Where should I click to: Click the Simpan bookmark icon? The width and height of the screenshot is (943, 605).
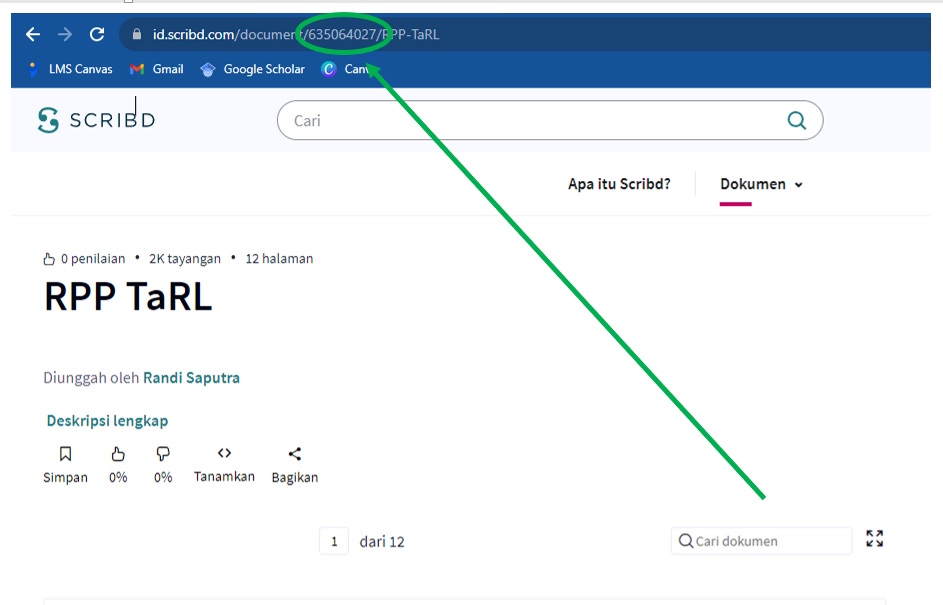pyautogui.click(x=65, y=454)
